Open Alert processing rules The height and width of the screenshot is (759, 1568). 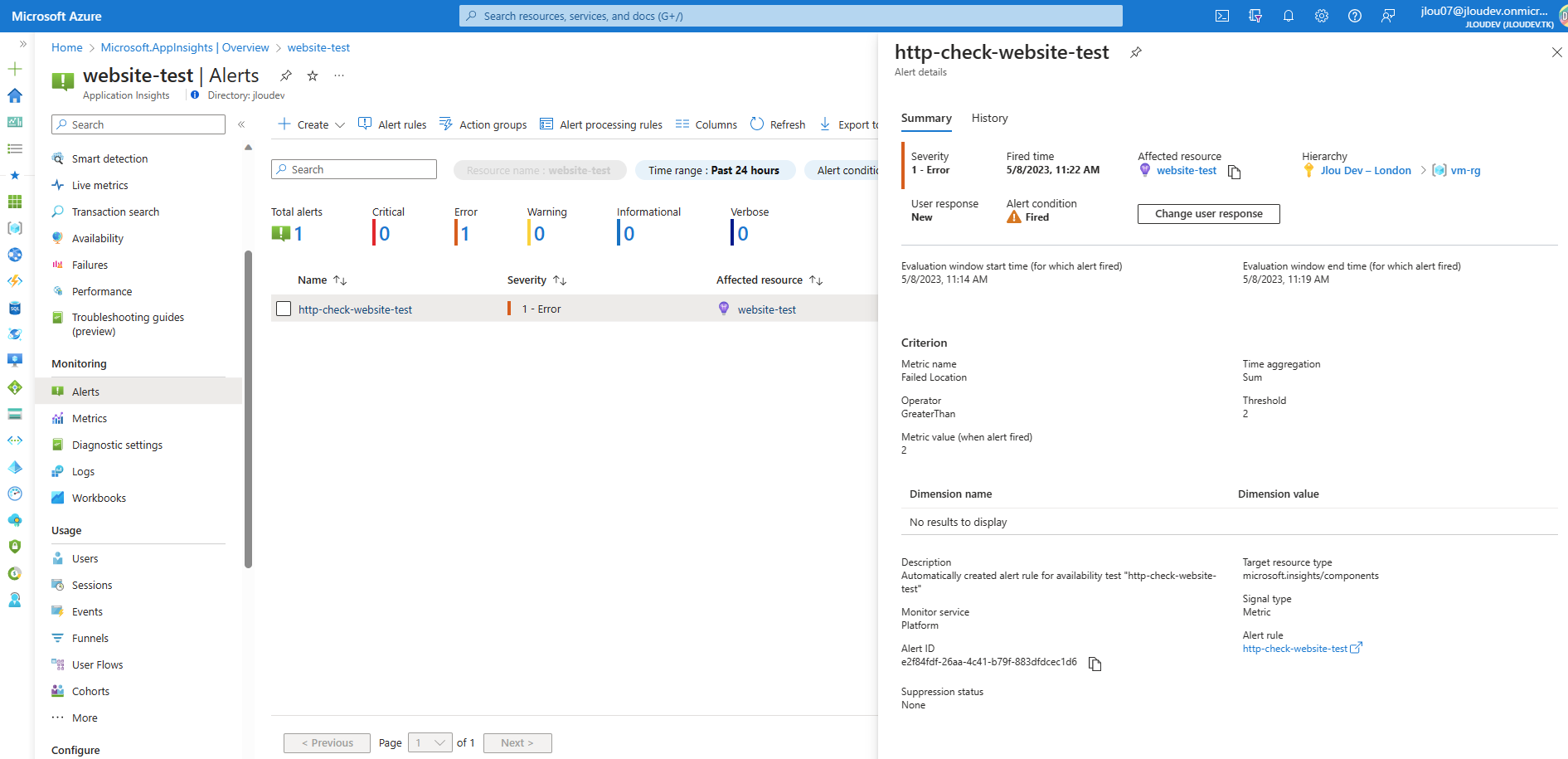[x=601, y=124]
